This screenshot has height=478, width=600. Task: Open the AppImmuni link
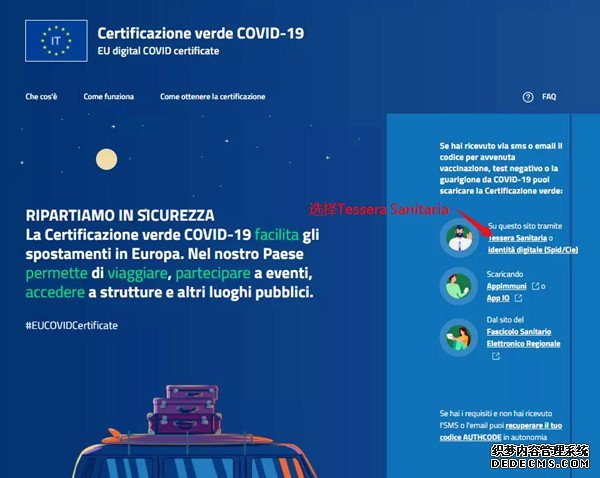click(507, 286)
